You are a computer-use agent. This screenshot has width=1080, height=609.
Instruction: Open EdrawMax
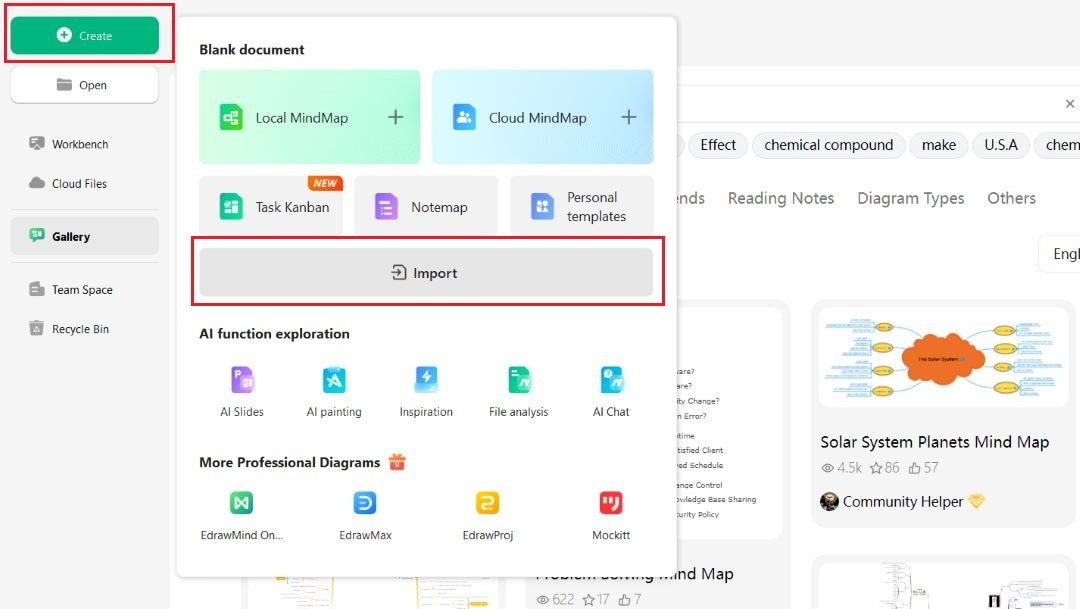click(365, 515)
